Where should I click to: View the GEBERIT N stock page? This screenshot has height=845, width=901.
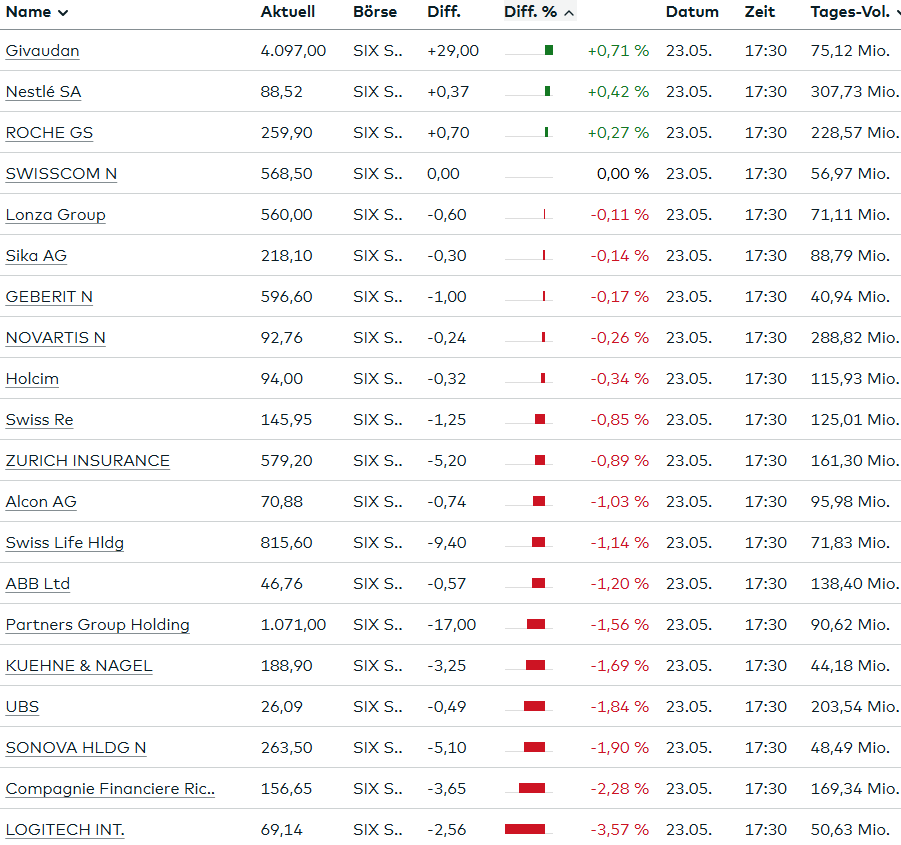(x=49, y=296)
